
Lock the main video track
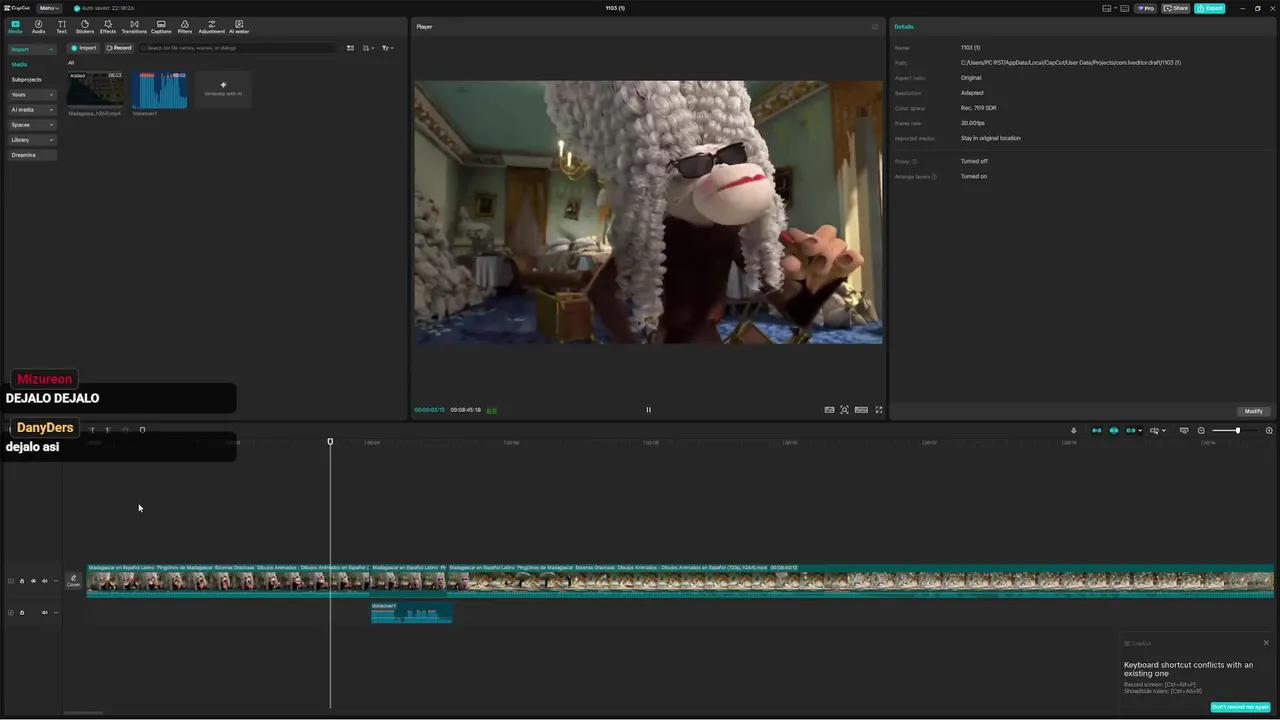tap(22, 581)
